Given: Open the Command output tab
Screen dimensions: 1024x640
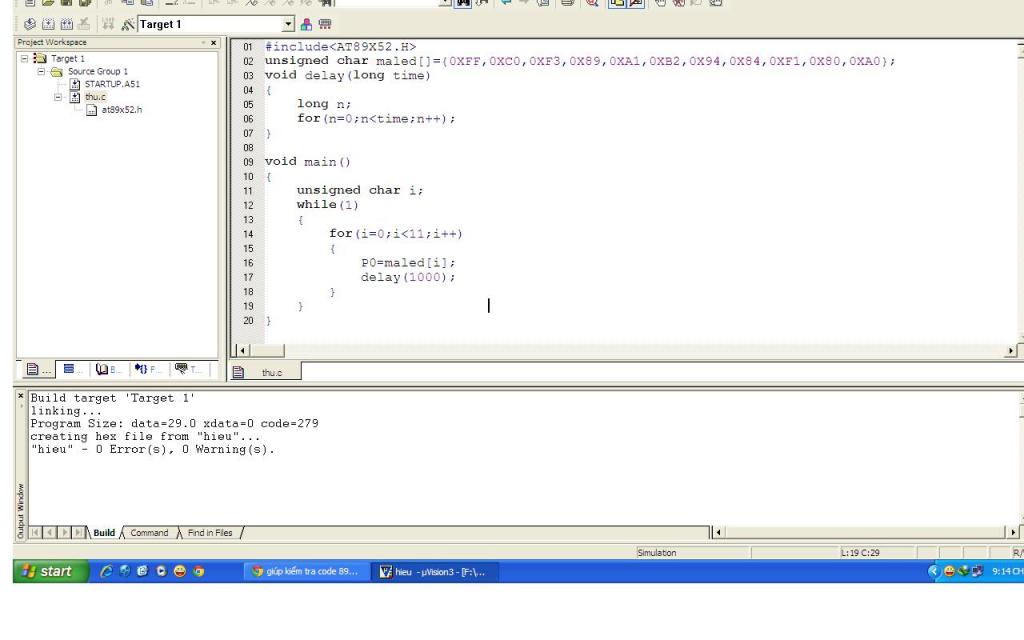Looking at the screenshot, I should [x=149, y=533].
